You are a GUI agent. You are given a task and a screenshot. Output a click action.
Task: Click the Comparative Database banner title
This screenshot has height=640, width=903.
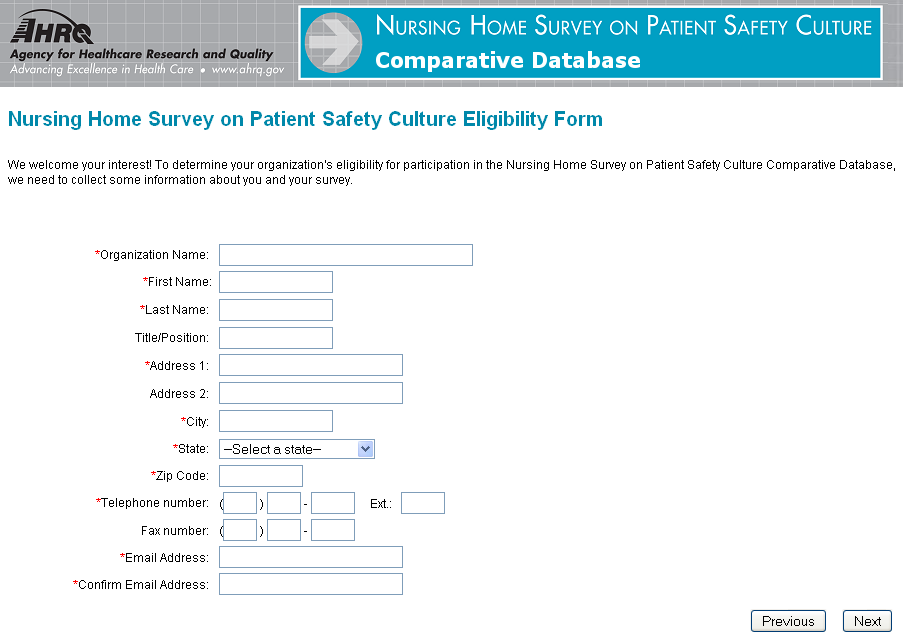tap(507, 61)
